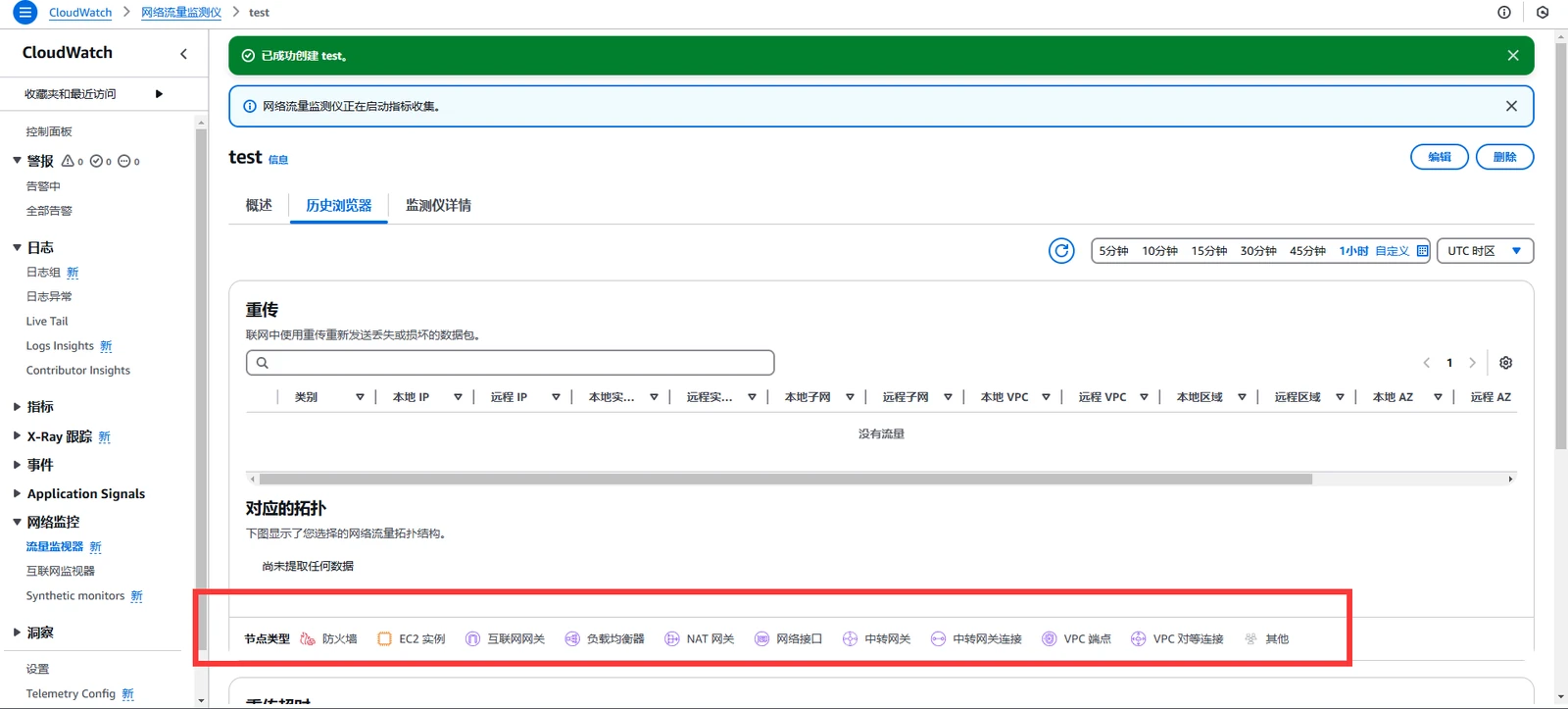Select the 30分钟 time range
The height and width of the screenshot is (709, 1568).
tap(1258, 251)
